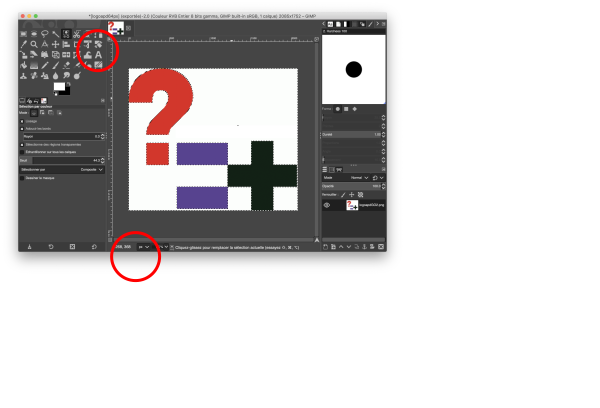The image size is (600, 408).
Task: Toggle select transparent areas checkbox
Action: pyautogui.click(x=23, y=144)
